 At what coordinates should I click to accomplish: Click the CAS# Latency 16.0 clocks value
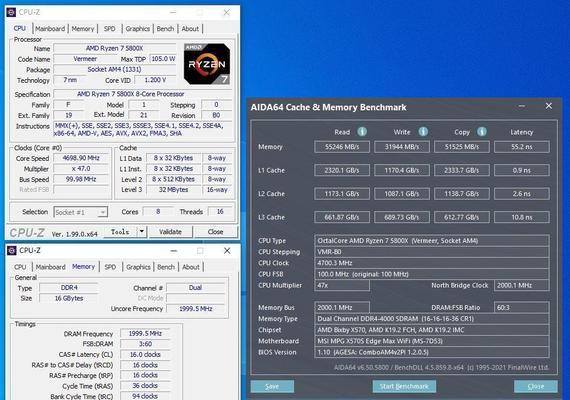[145, 355]
